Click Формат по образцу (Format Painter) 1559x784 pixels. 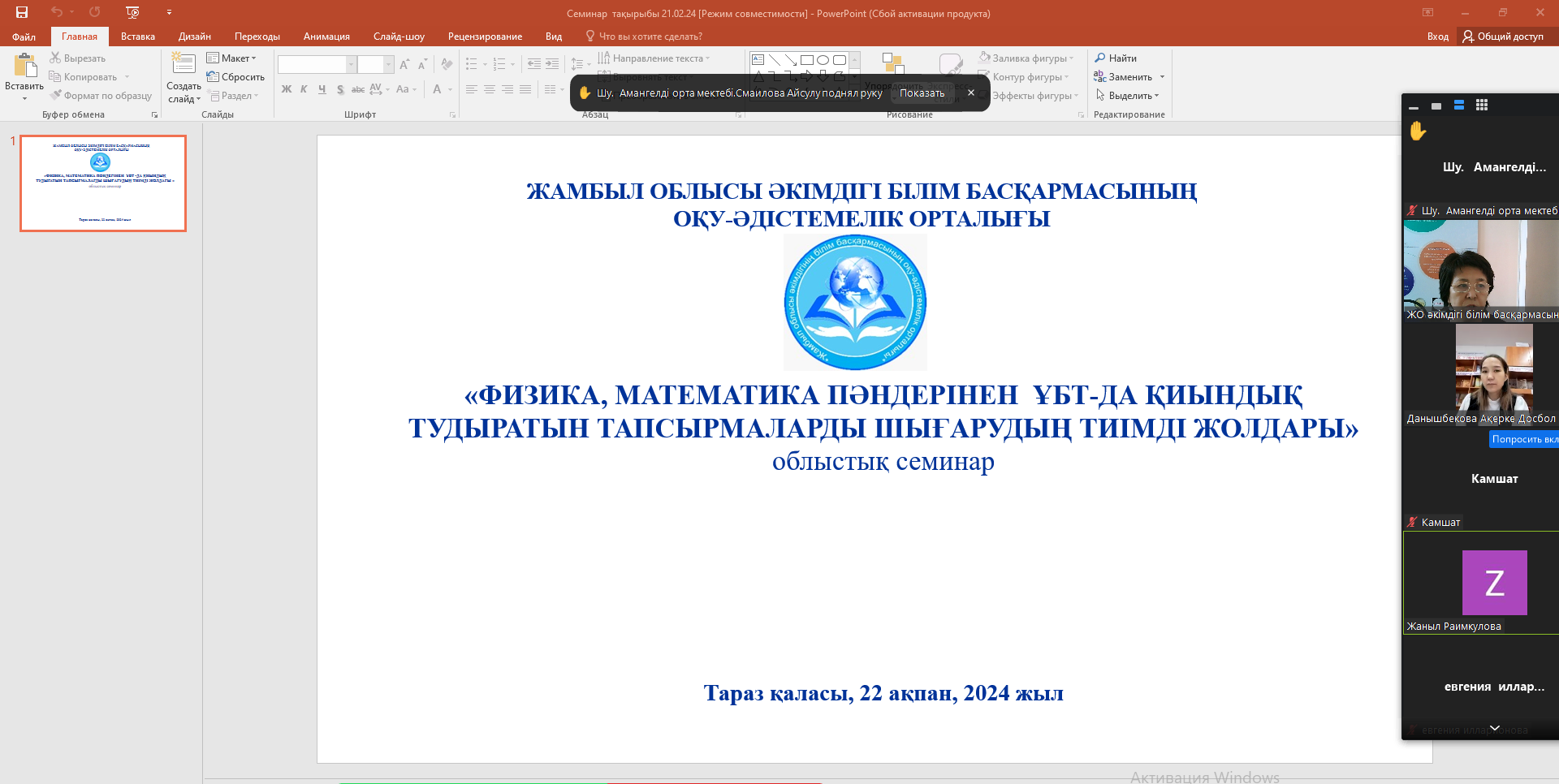point(101,96)
